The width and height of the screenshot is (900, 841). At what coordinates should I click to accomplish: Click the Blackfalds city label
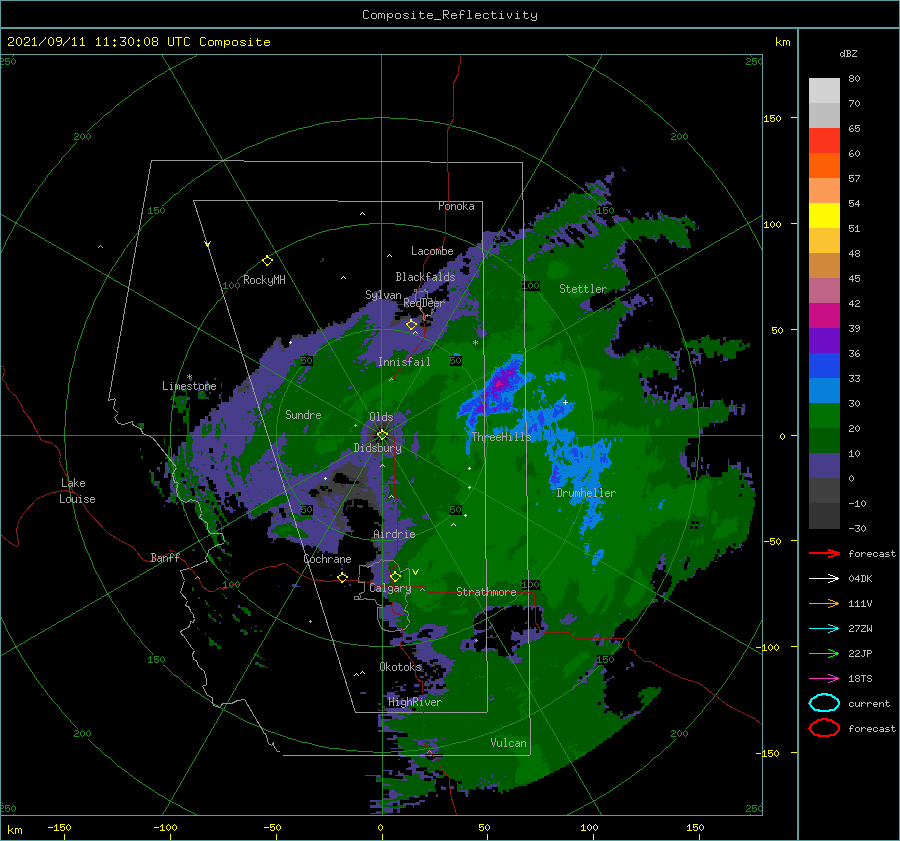point(425,277)
